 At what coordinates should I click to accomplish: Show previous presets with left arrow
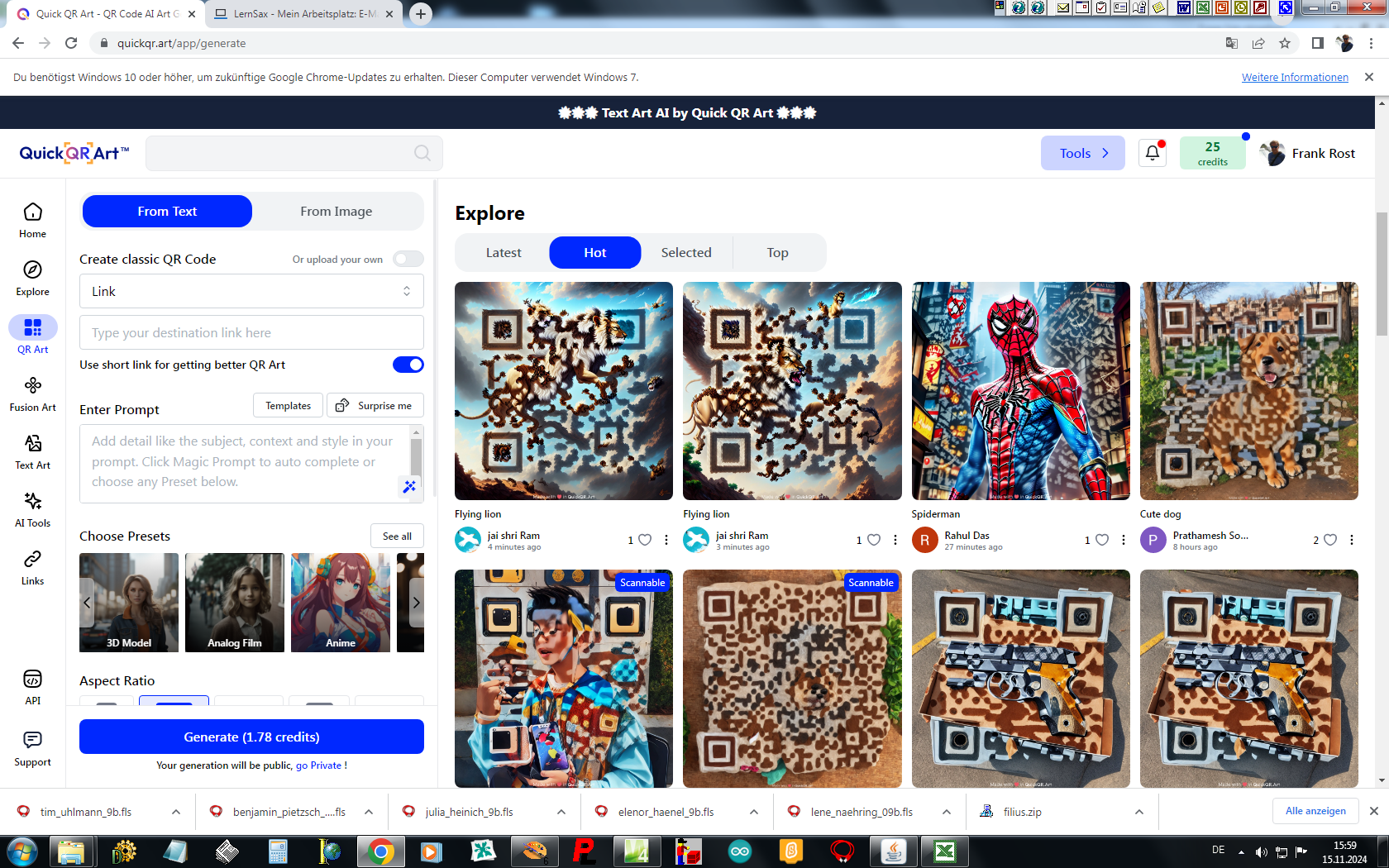[x=87, y=603]
